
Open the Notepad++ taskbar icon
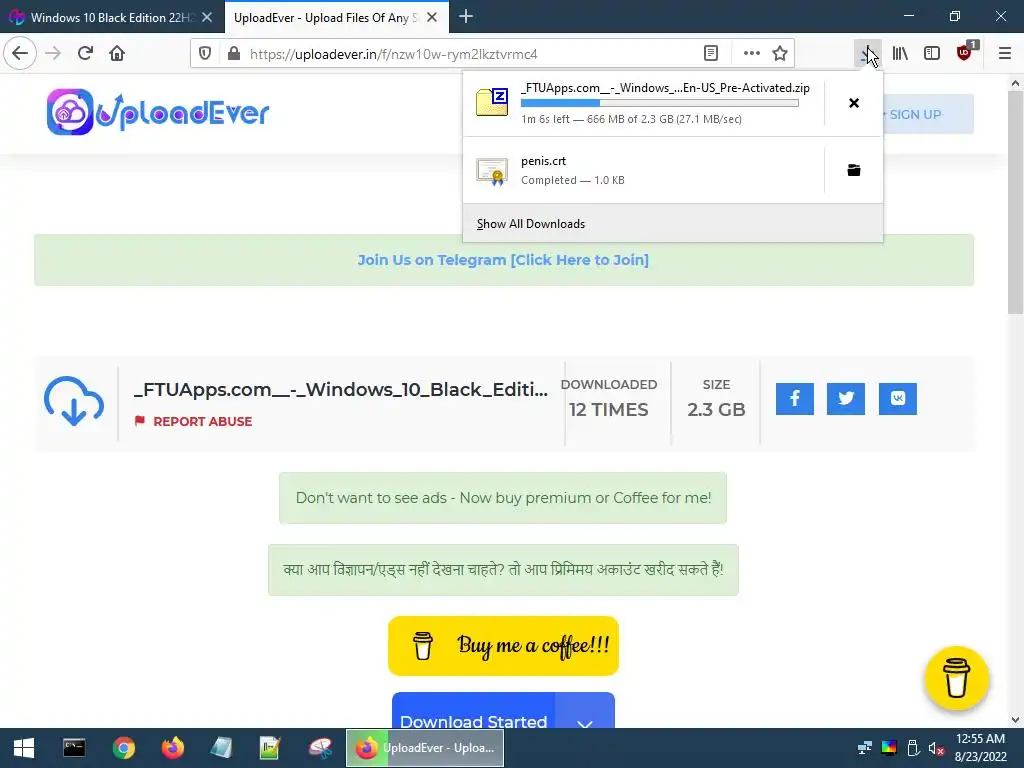[270, 748]
